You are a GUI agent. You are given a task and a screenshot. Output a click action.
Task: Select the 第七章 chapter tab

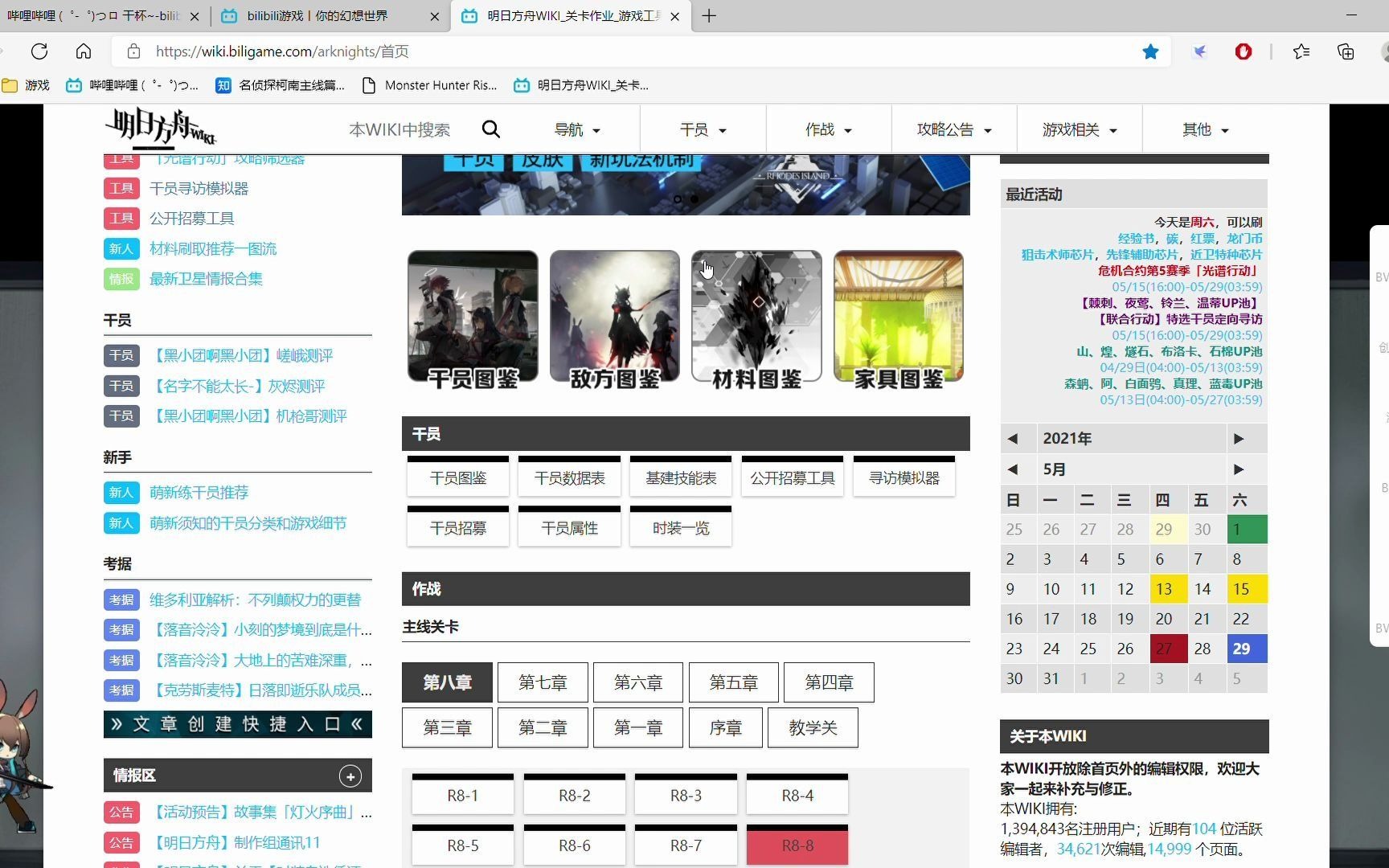tap(543, 682)
